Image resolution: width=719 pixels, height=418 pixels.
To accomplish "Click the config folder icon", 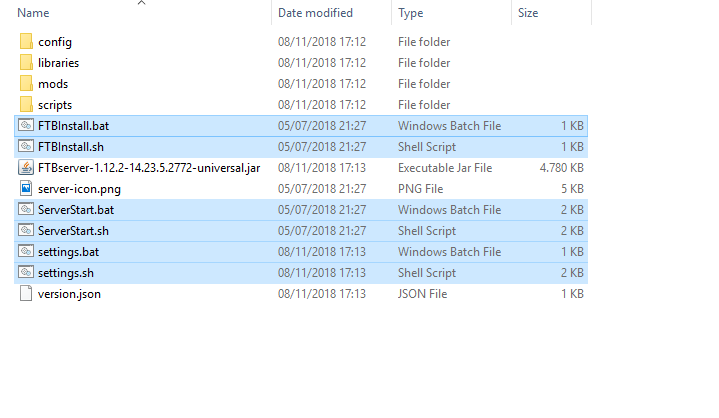I will pyautogui.click(x=26, y=42).
